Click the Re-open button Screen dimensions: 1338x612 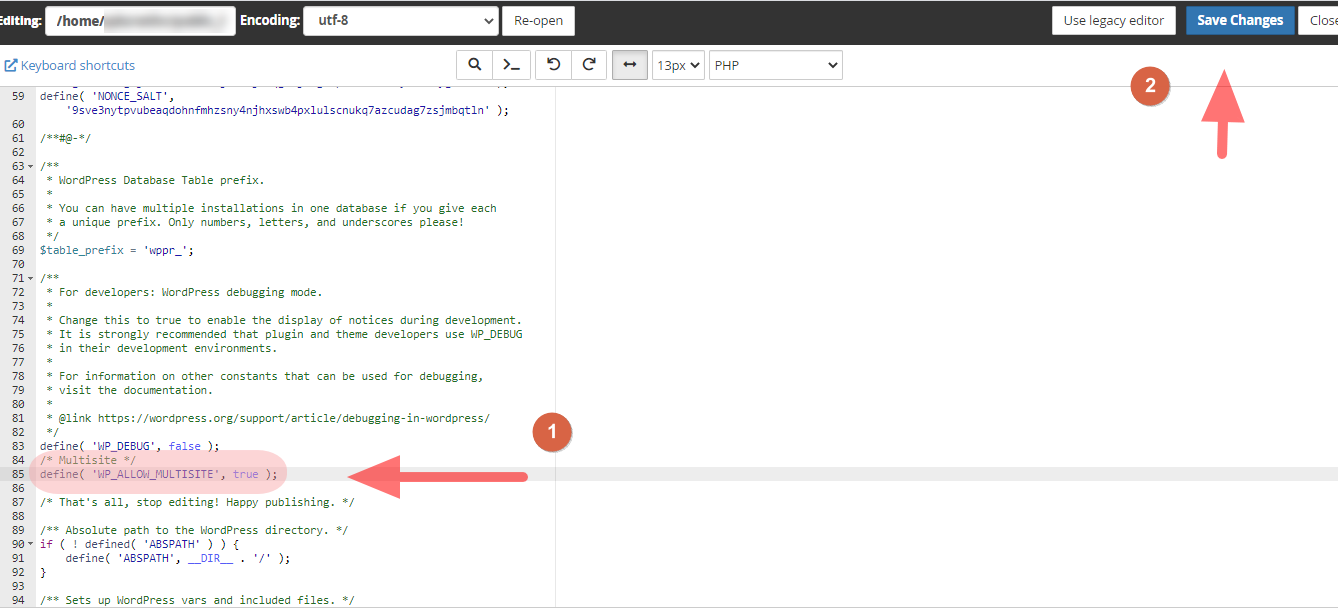[538, 20]
